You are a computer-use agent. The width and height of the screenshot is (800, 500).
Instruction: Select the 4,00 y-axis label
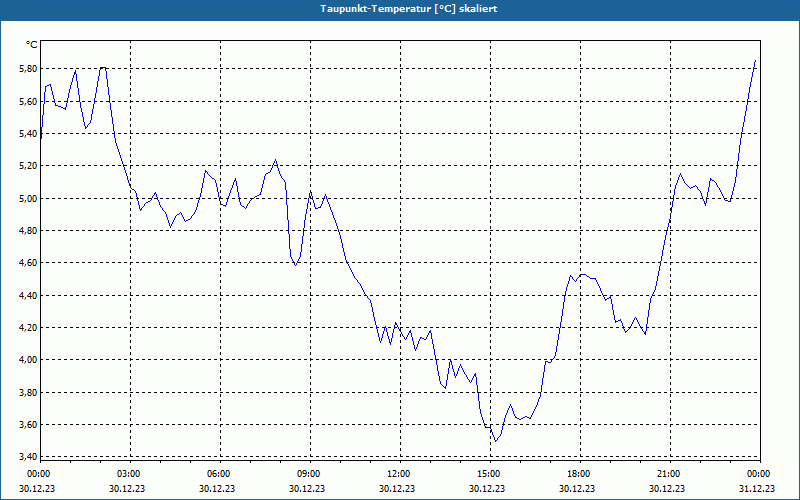[28, 360]
